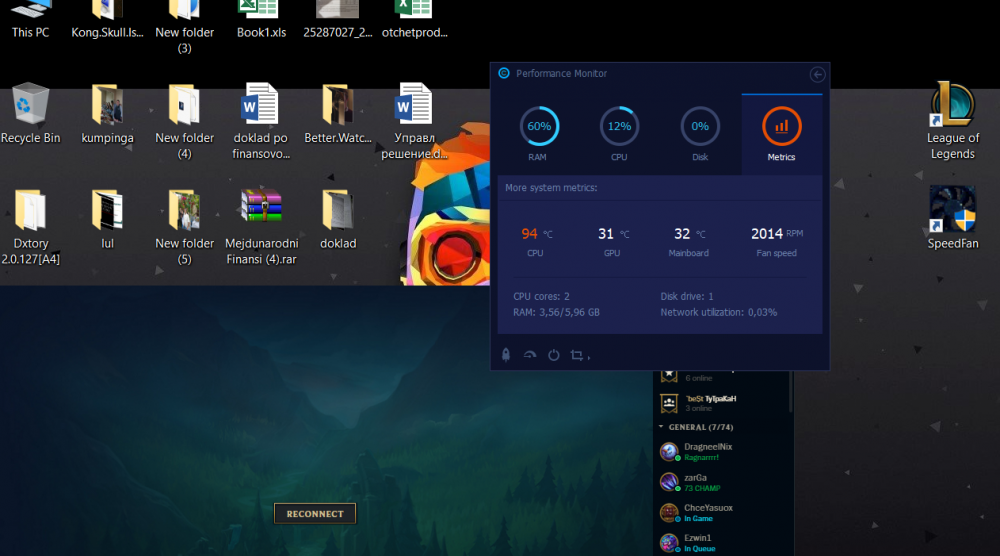Click the 2014 RPM fan speed value
Viewport: 1000px width, 556px height.
pyautogui.click(x=777, y=234)
